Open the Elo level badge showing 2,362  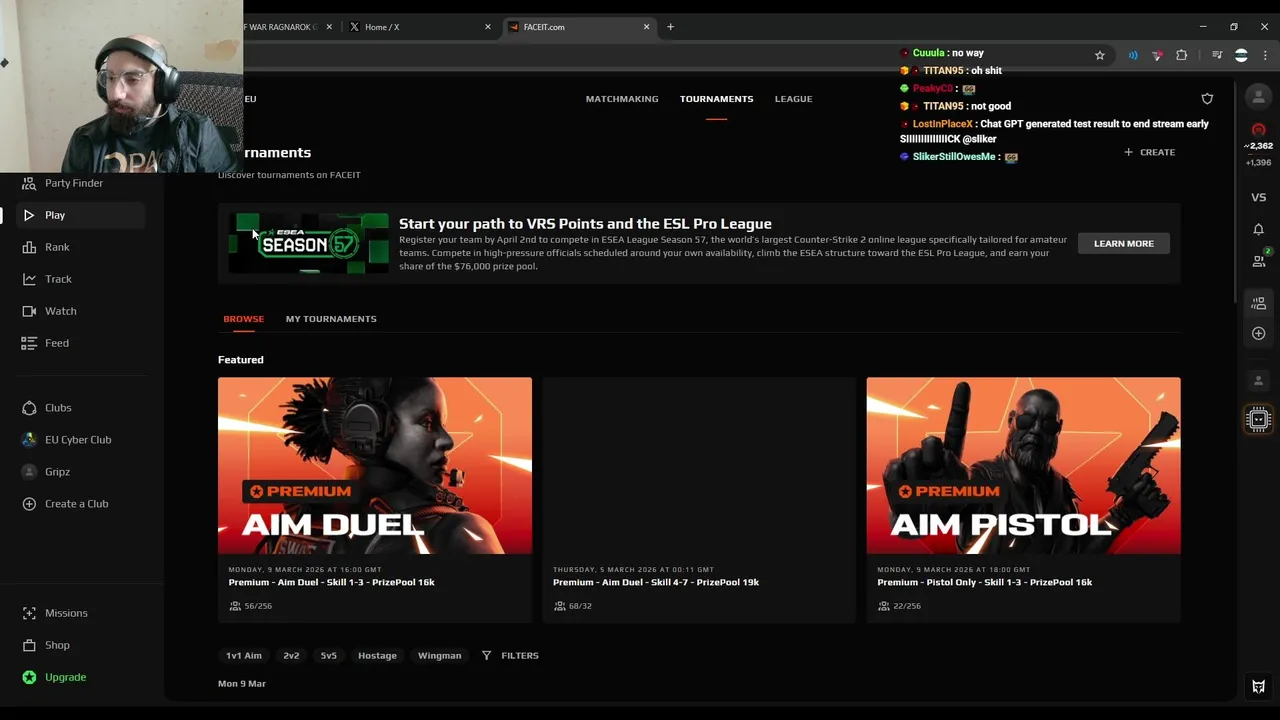coord(1258,138)
